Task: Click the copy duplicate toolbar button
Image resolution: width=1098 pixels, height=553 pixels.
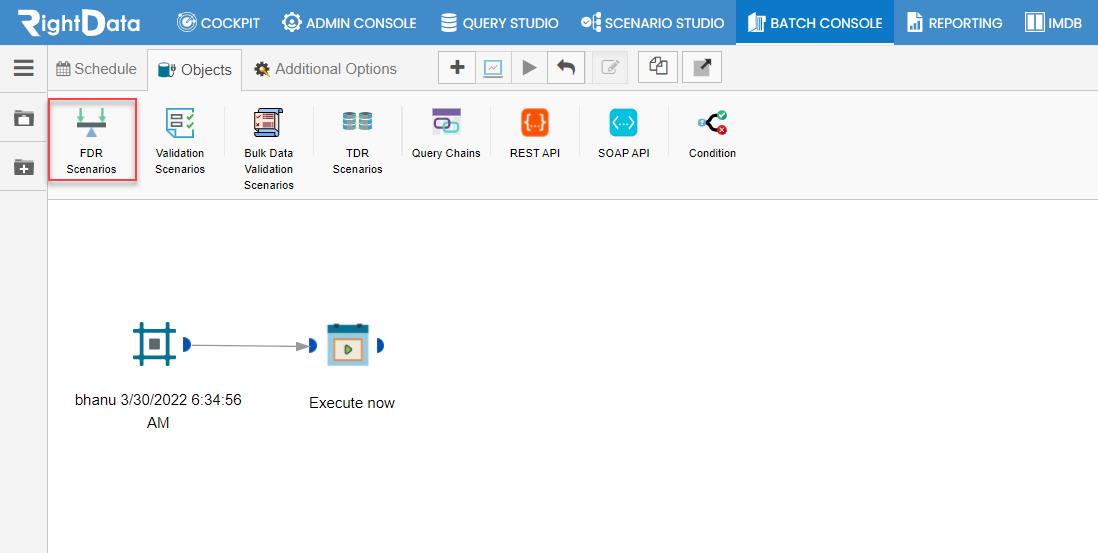Action: pos(658,67)
